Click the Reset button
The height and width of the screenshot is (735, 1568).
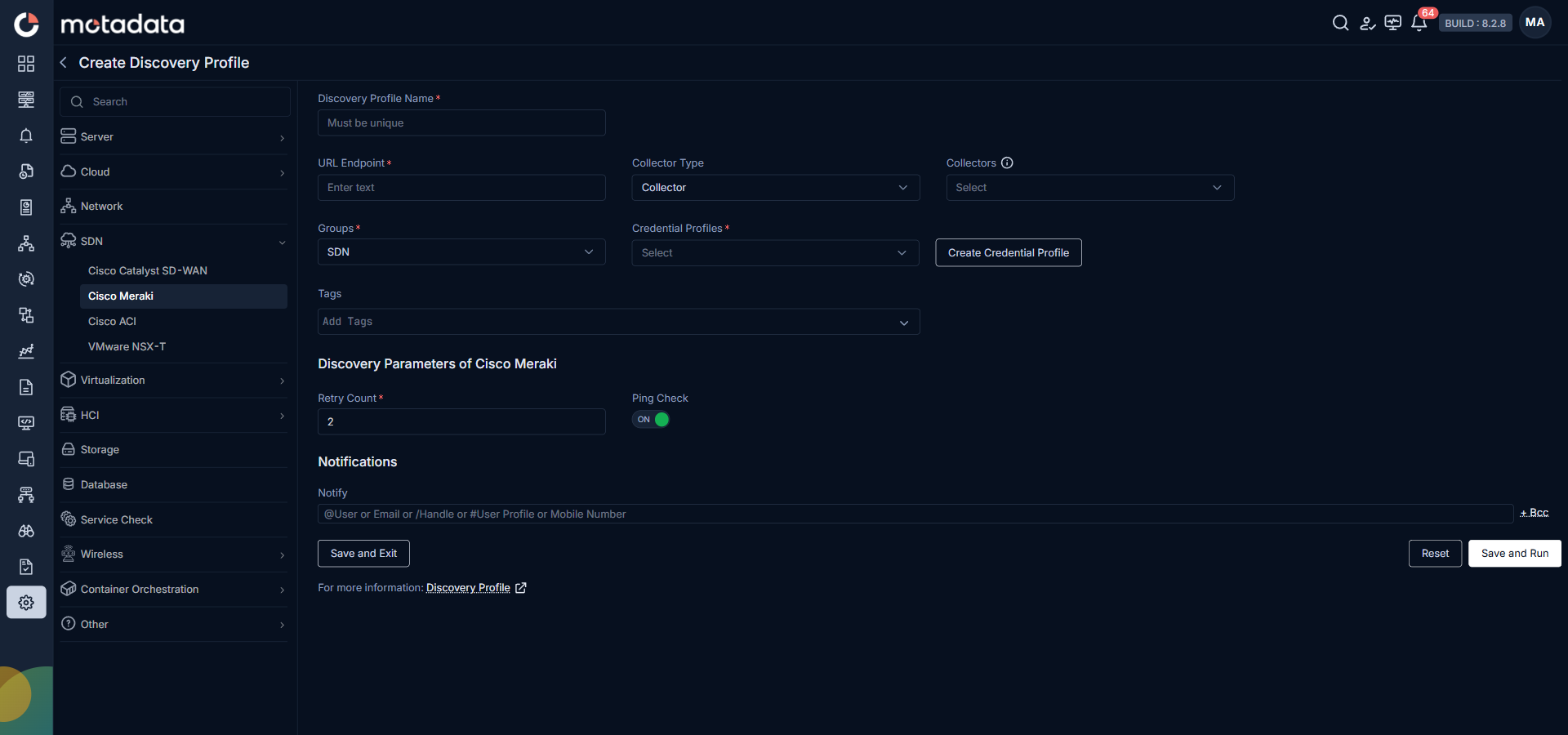[x=1435, y=554]
